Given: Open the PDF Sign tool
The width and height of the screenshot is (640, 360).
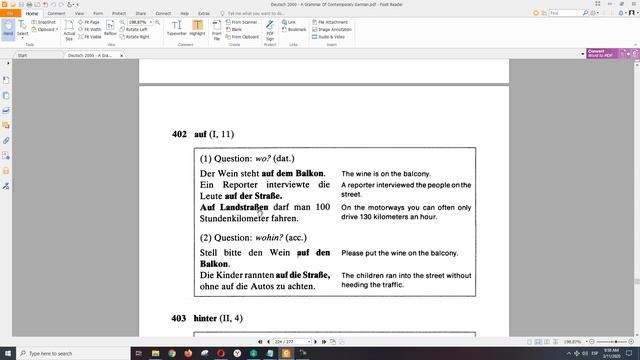Looking at the screenshot, I should click(x=270, y=30).
